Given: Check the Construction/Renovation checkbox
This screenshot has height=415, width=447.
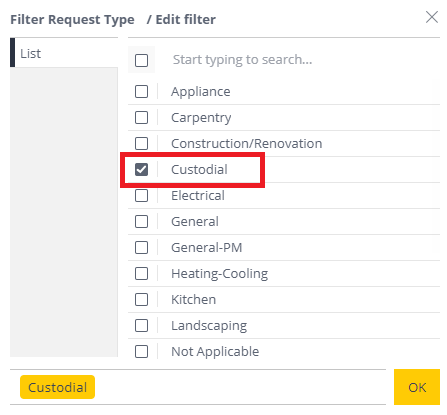Looking at the screenshot, I should (141, 143).
